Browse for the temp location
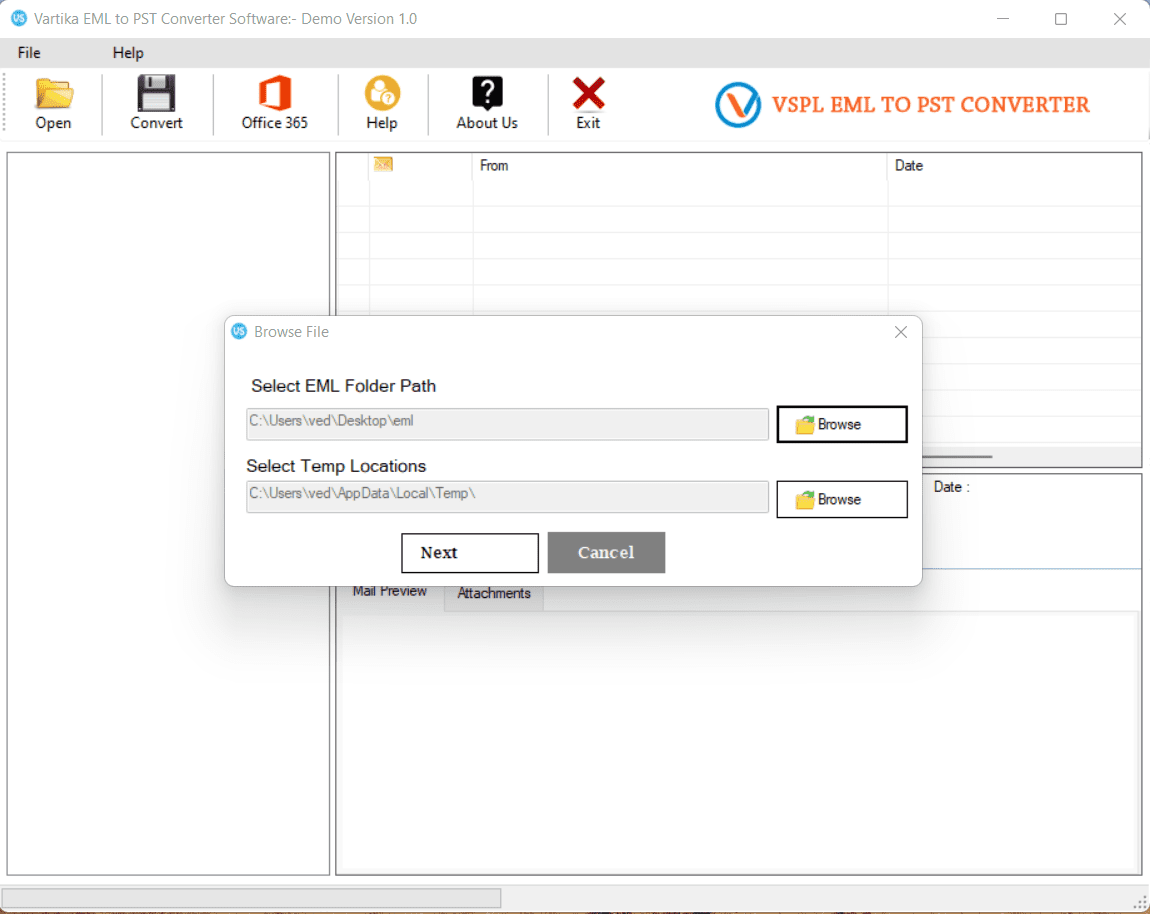Viewport: 1150px width, 914px height. click(x=842, y=500)
